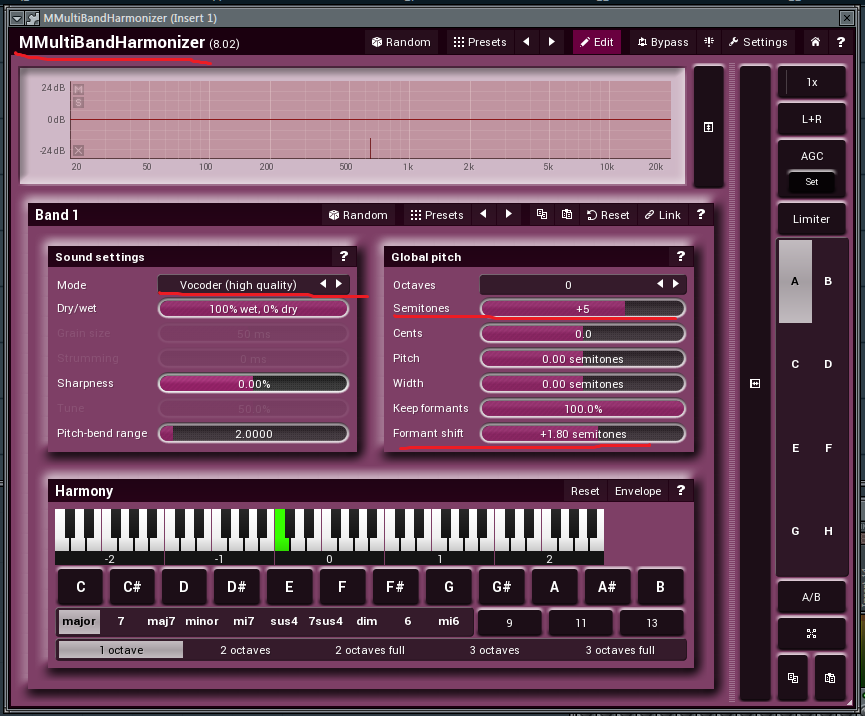
Task: Toggle the Limiter button
Action: coord(811,219)
